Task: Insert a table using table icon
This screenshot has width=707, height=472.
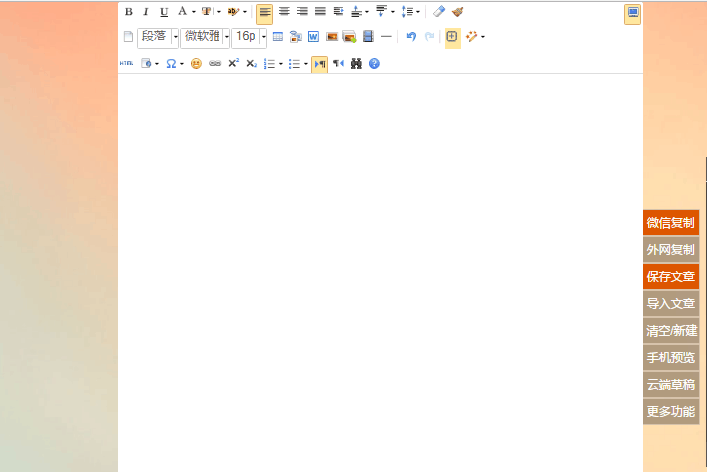Action: click(278, 37)
